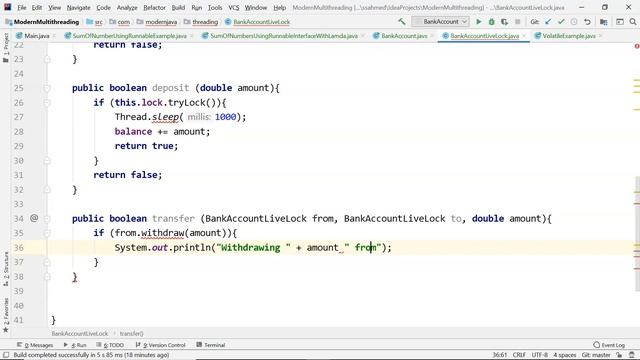640x360 pixels.
Task: Click the tool windows quick access icon
Action: click(6, 355)
